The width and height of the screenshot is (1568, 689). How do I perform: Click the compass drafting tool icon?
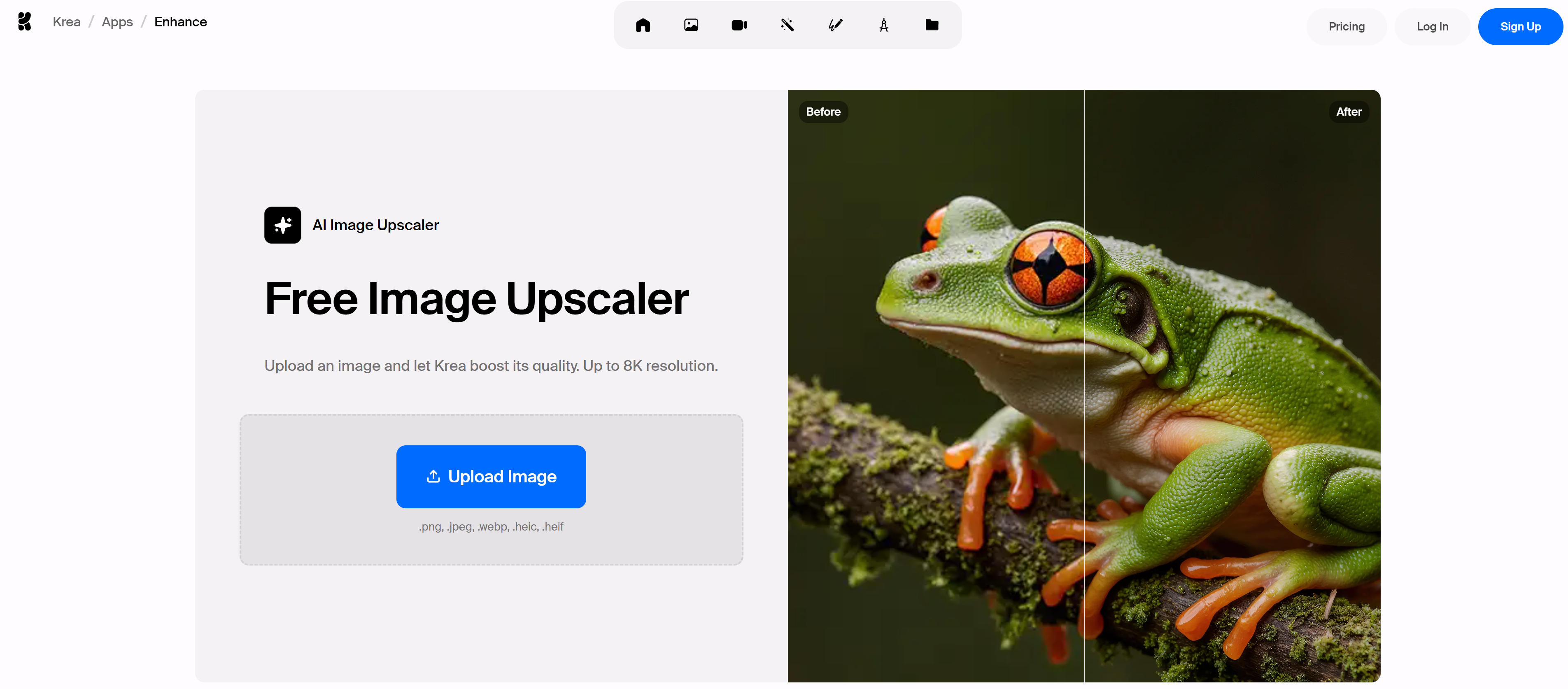point(883,25)
